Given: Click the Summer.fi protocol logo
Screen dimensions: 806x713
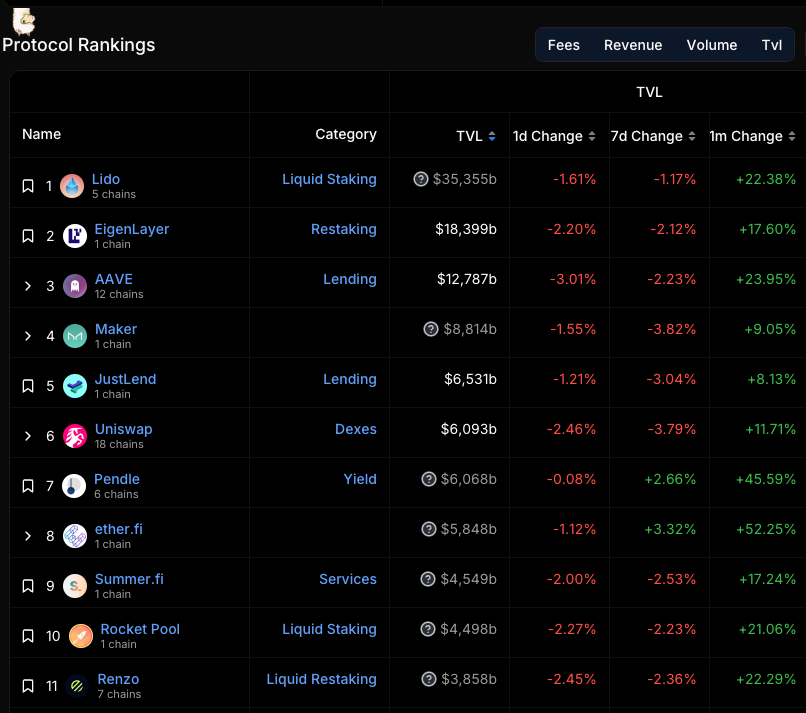Looking at the screenshot, I should point(75,586).
